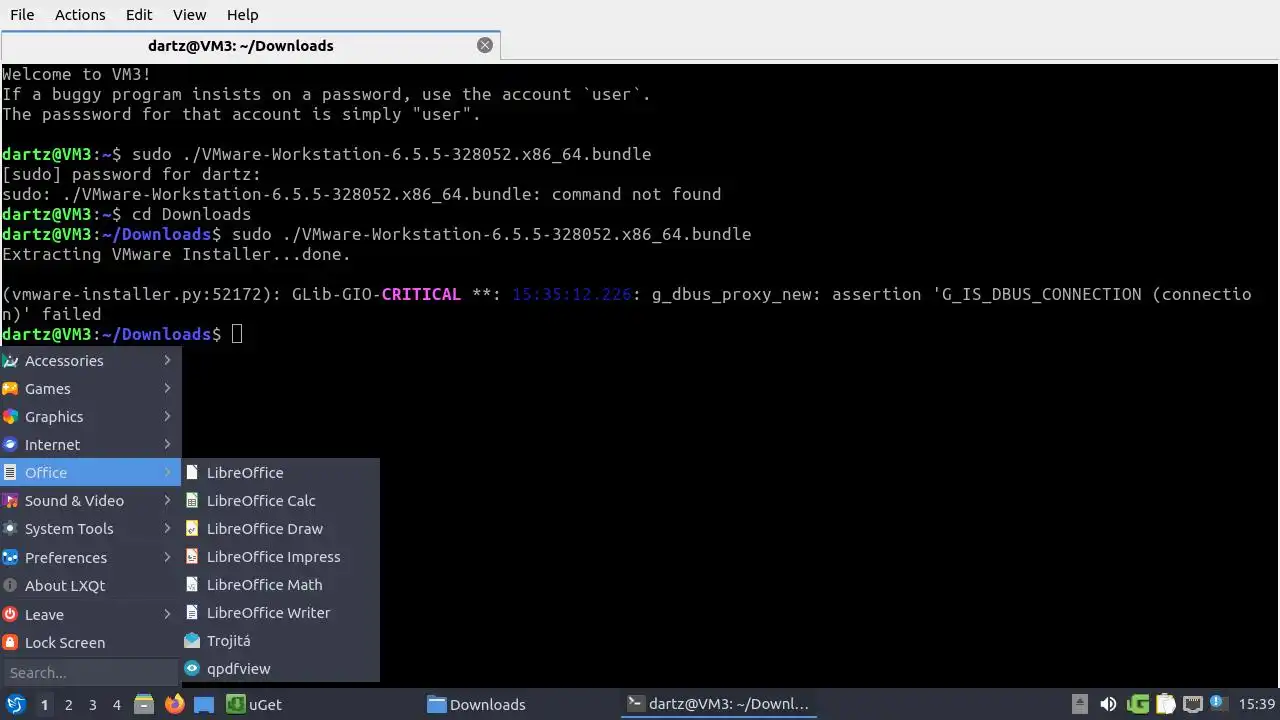Click the 15:39 clock
This screenshot has height=720, width=1280.
[1256, 704]
